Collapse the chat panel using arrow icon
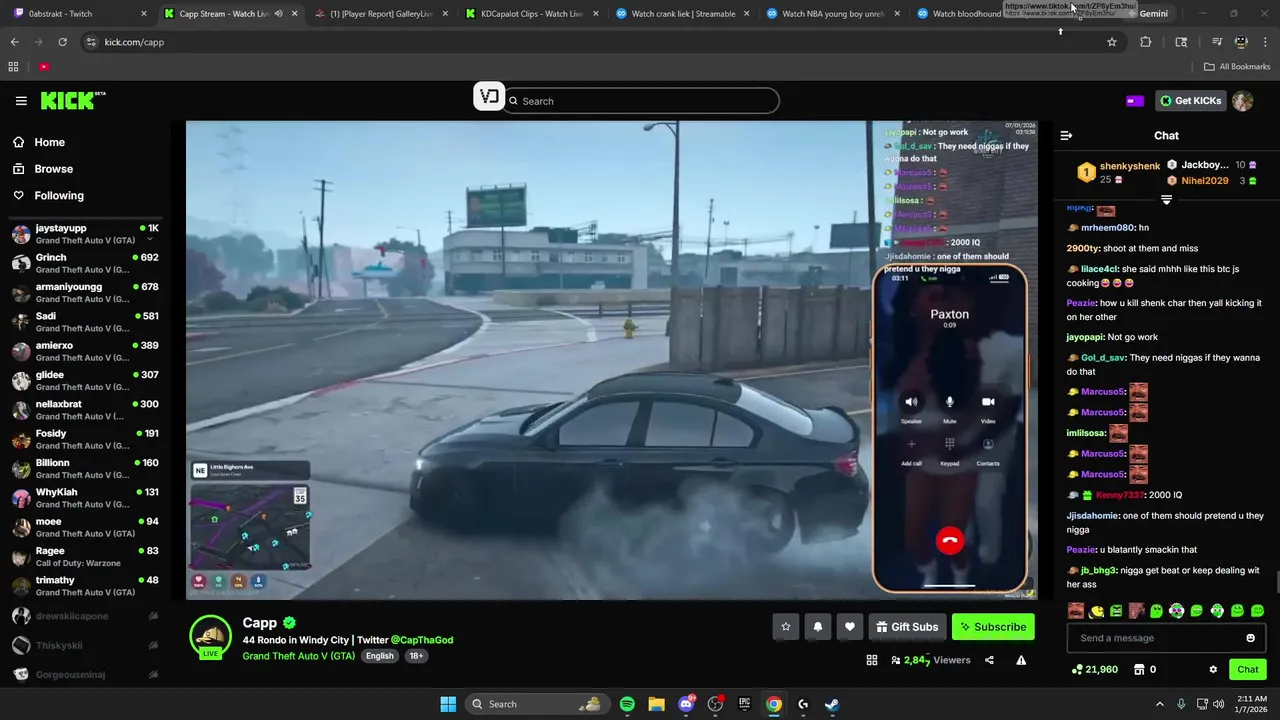The height and width of the screenshot is (720, 1280). coord(1066,135)
